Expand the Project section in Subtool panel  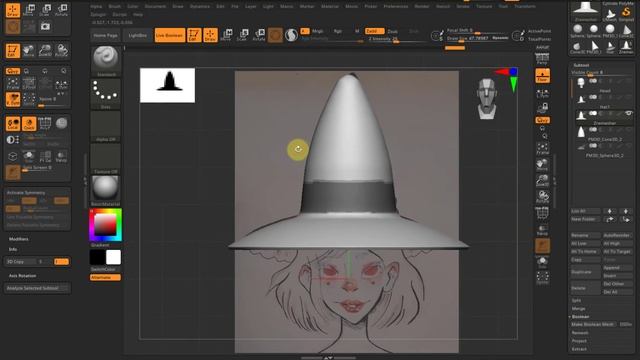tap(579, 341)
